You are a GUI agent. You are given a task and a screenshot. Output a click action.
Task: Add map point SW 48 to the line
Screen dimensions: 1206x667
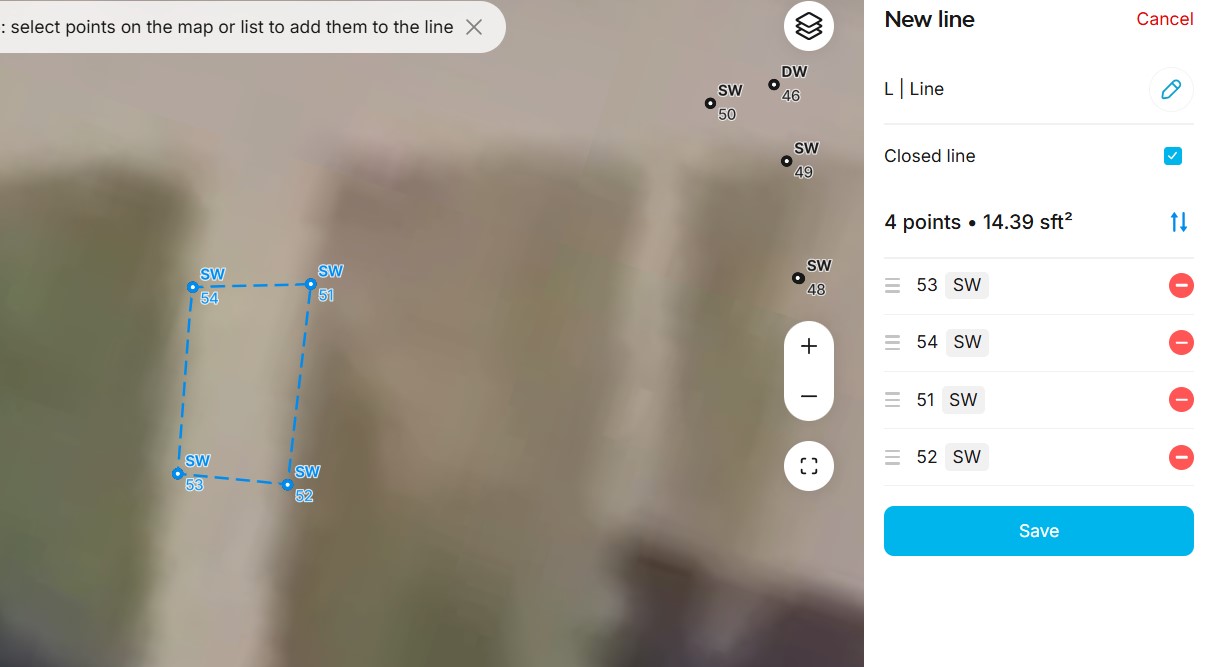pos(798,278)
